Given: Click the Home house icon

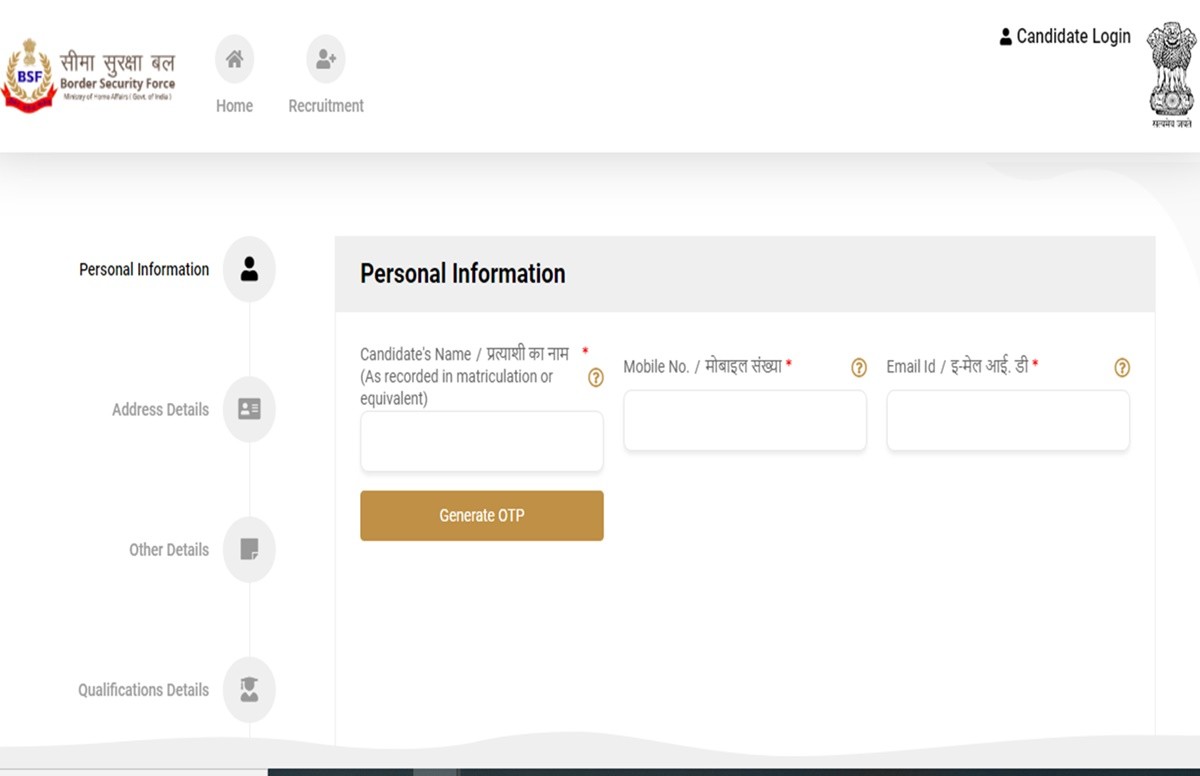Looking at the screenshot, I should (x=234, y=60).
